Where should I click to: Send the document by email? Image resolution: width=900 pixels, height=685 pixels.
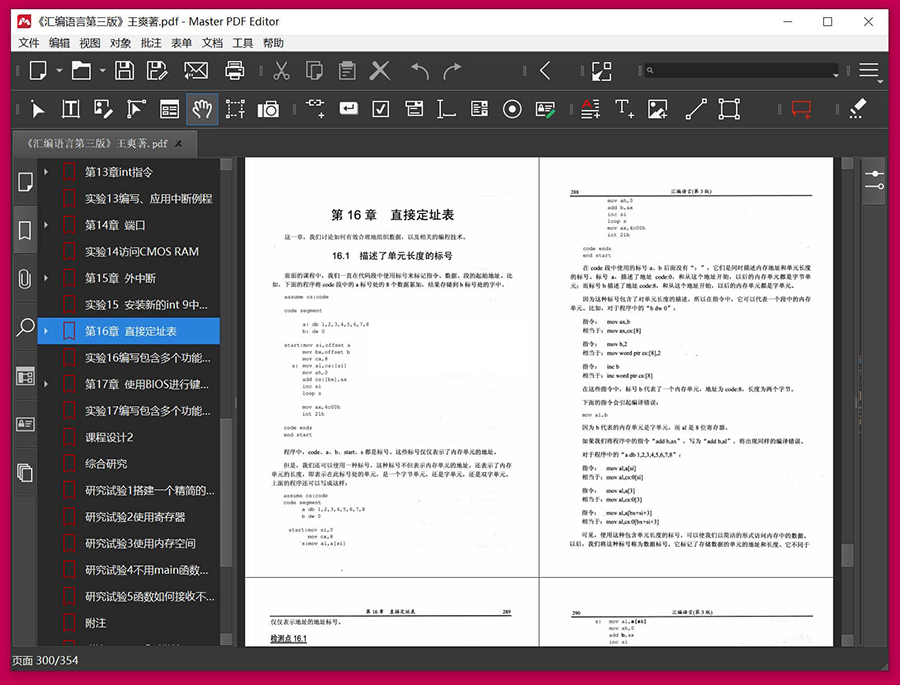pos(195,71)
